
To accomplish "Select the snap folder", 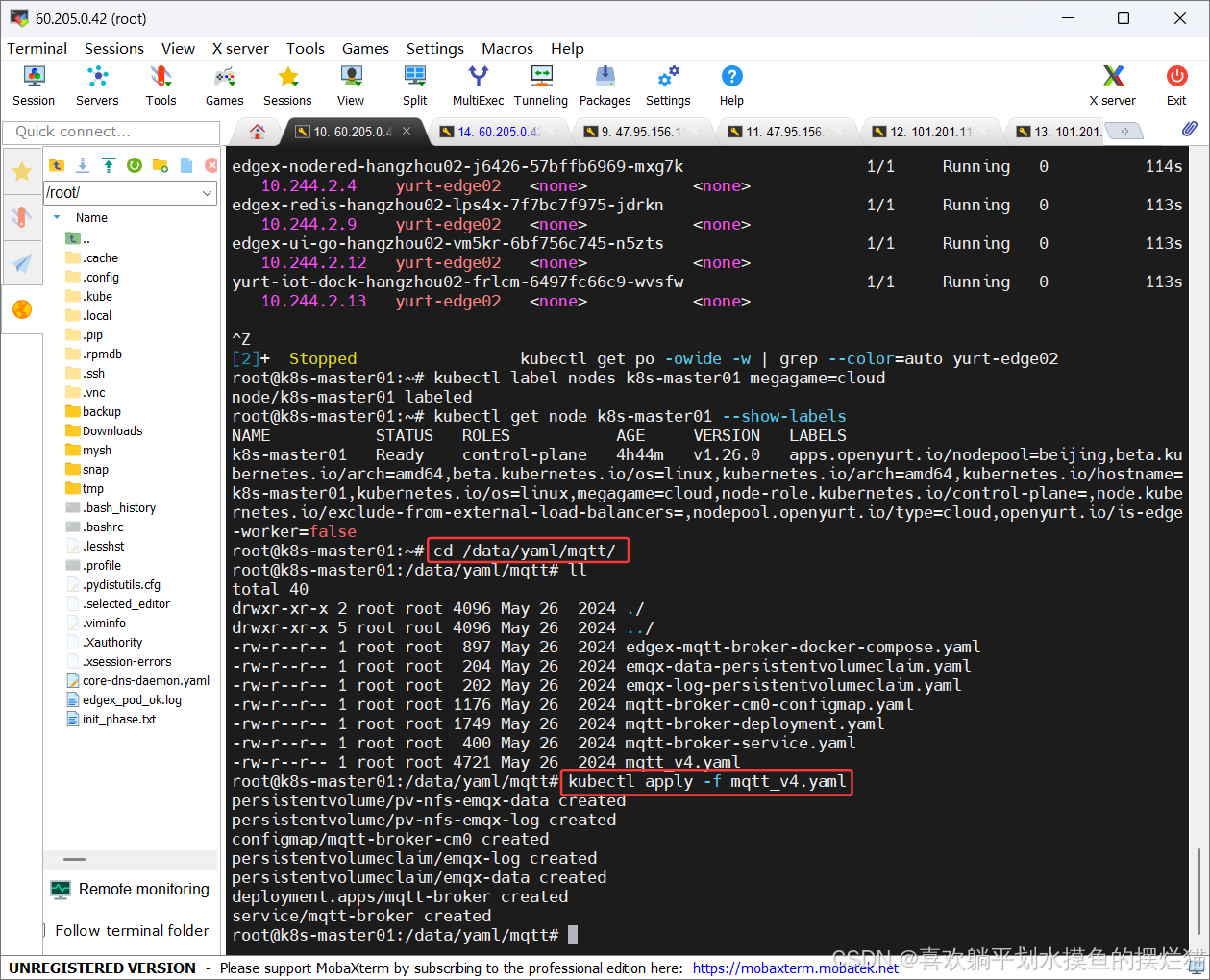I will (87, 469).
